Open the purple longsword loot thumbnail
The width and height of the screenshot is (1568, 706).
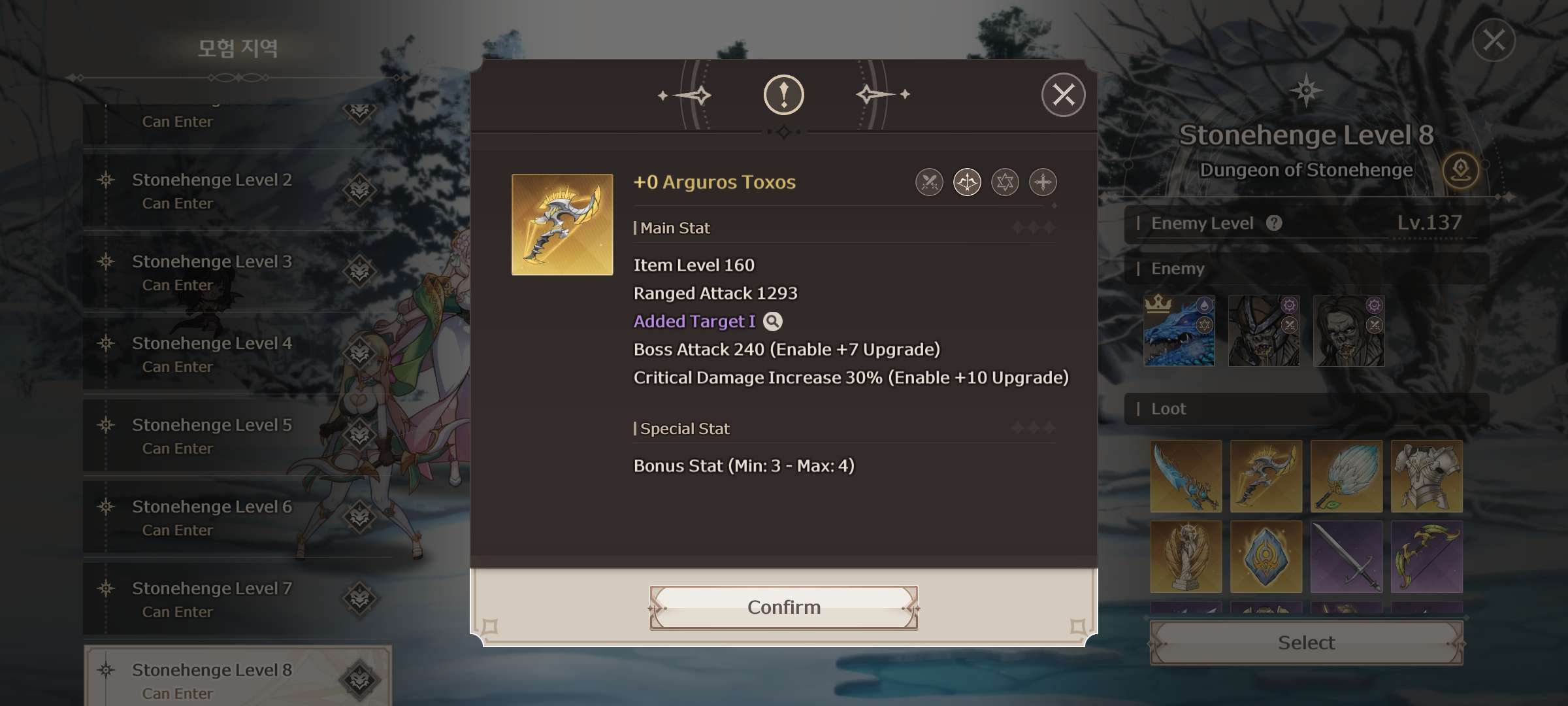point(1347,557)
